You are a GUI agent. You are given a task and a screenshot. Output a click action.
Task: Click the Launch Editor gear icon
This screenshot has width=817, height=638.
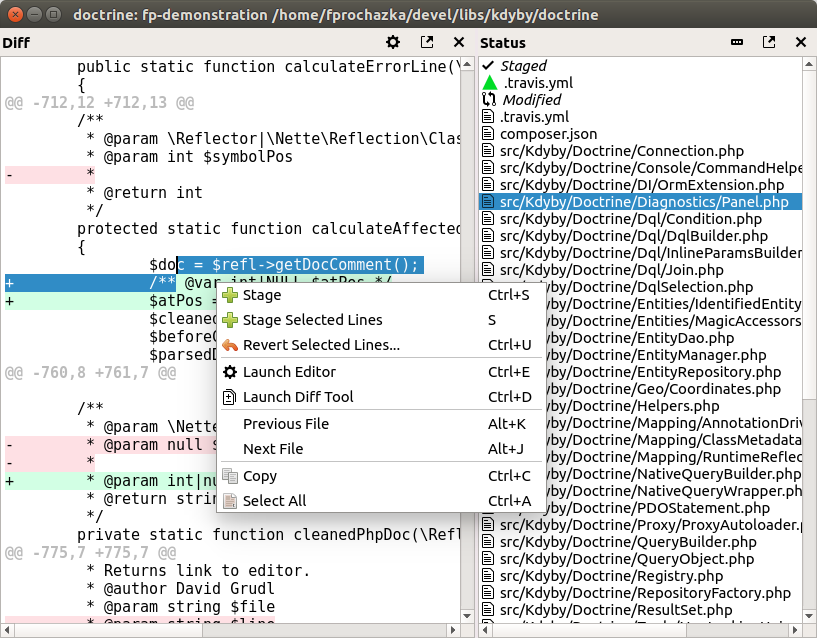click(x=230, y=372)
